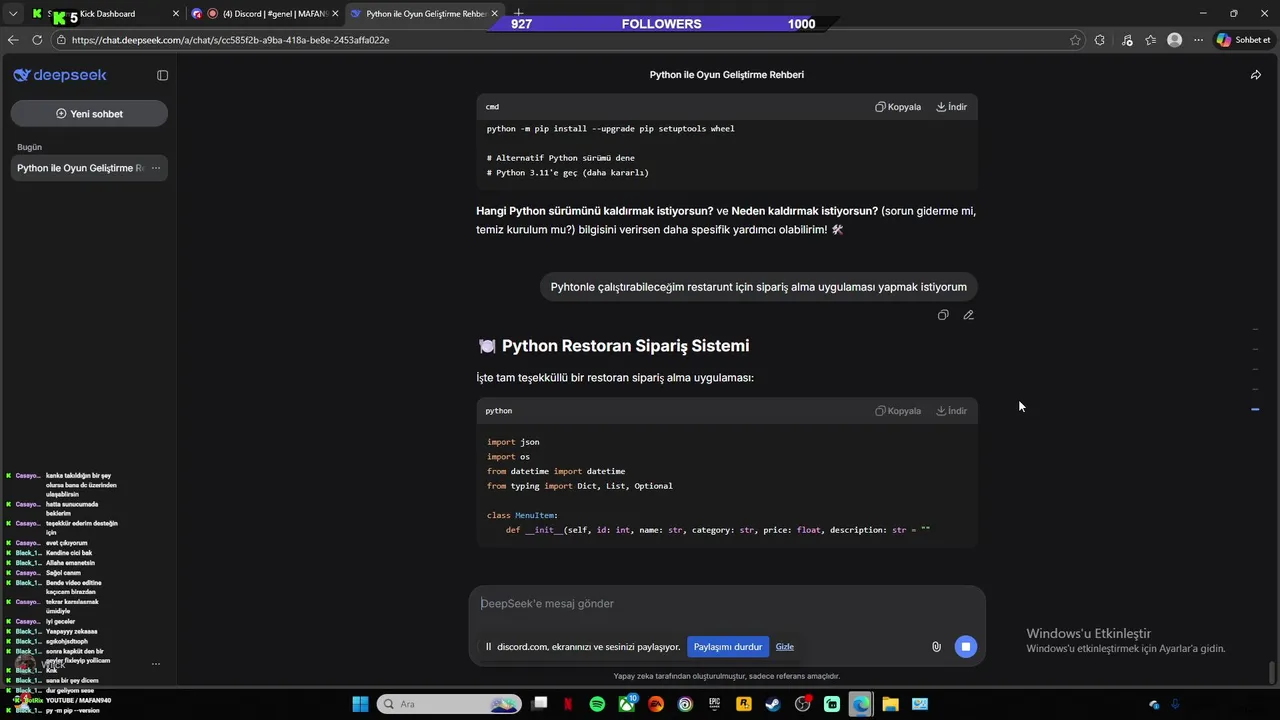Stop the response generation button
This screenshot has height=720, width=1280.
point(965,647)
